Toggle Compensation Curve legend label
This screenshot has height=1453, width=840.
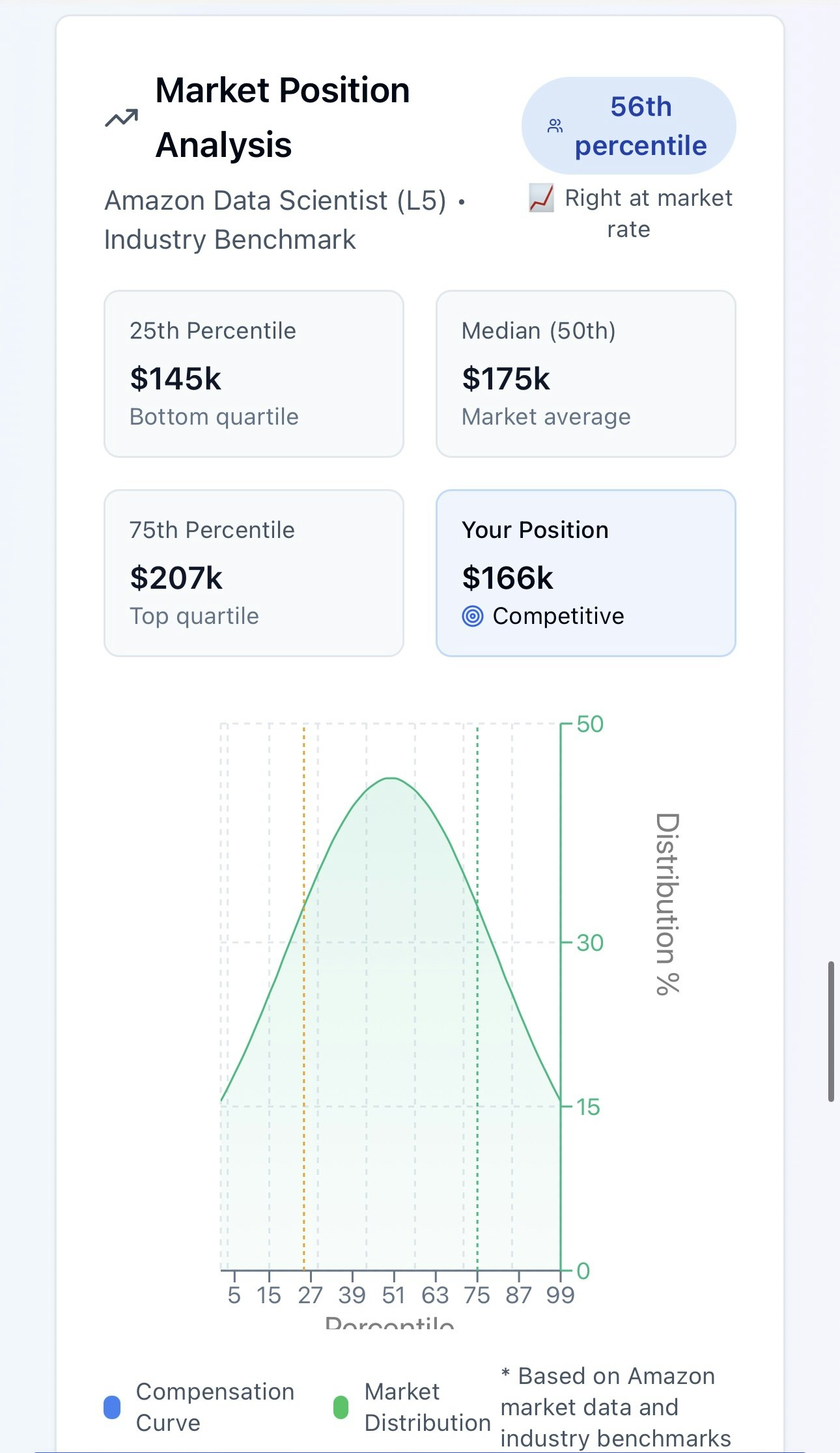pos(215,1407)
